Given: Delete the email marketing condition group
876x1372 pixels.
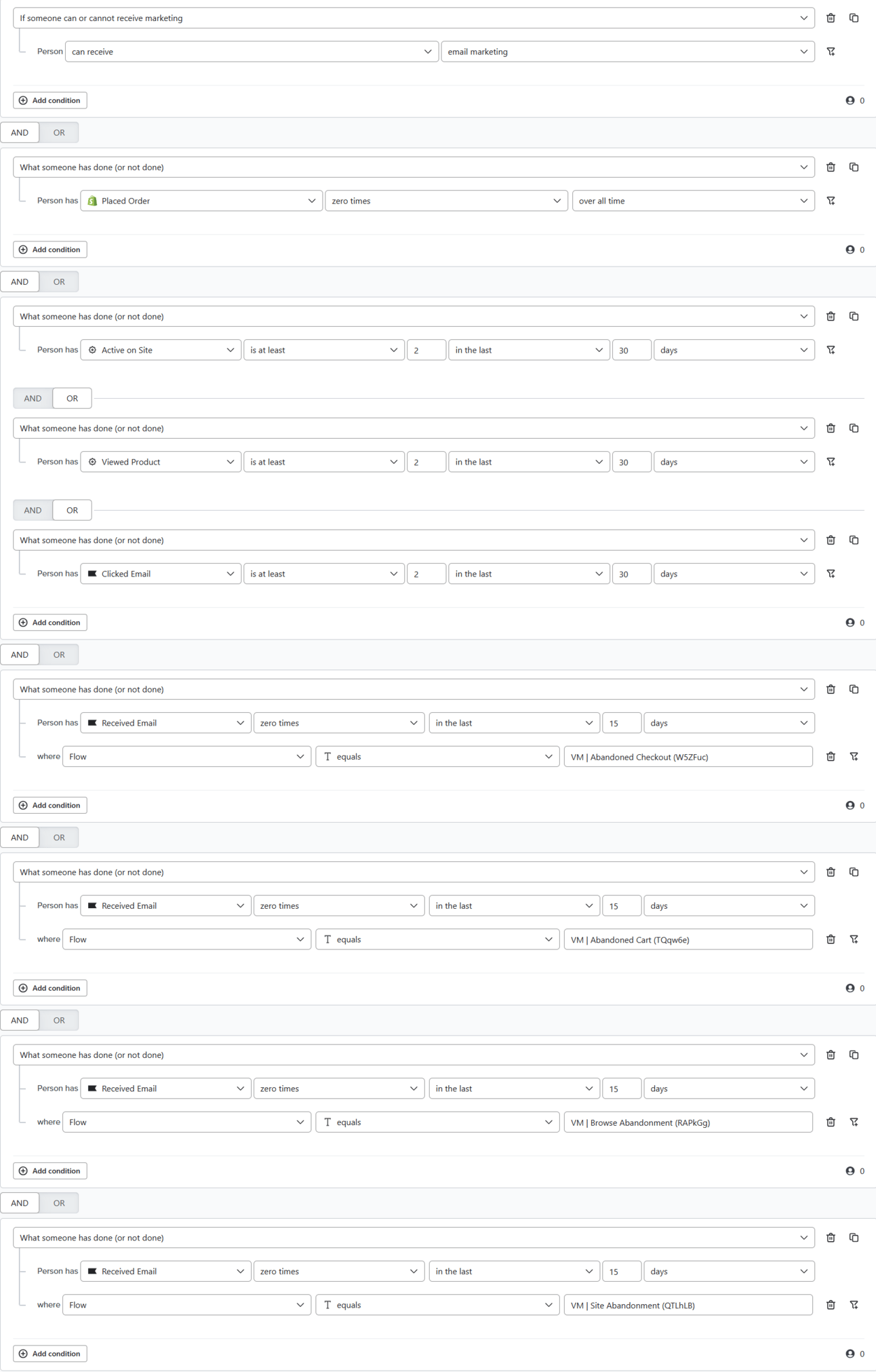Looking at the screenshot, I should point(831,18).
